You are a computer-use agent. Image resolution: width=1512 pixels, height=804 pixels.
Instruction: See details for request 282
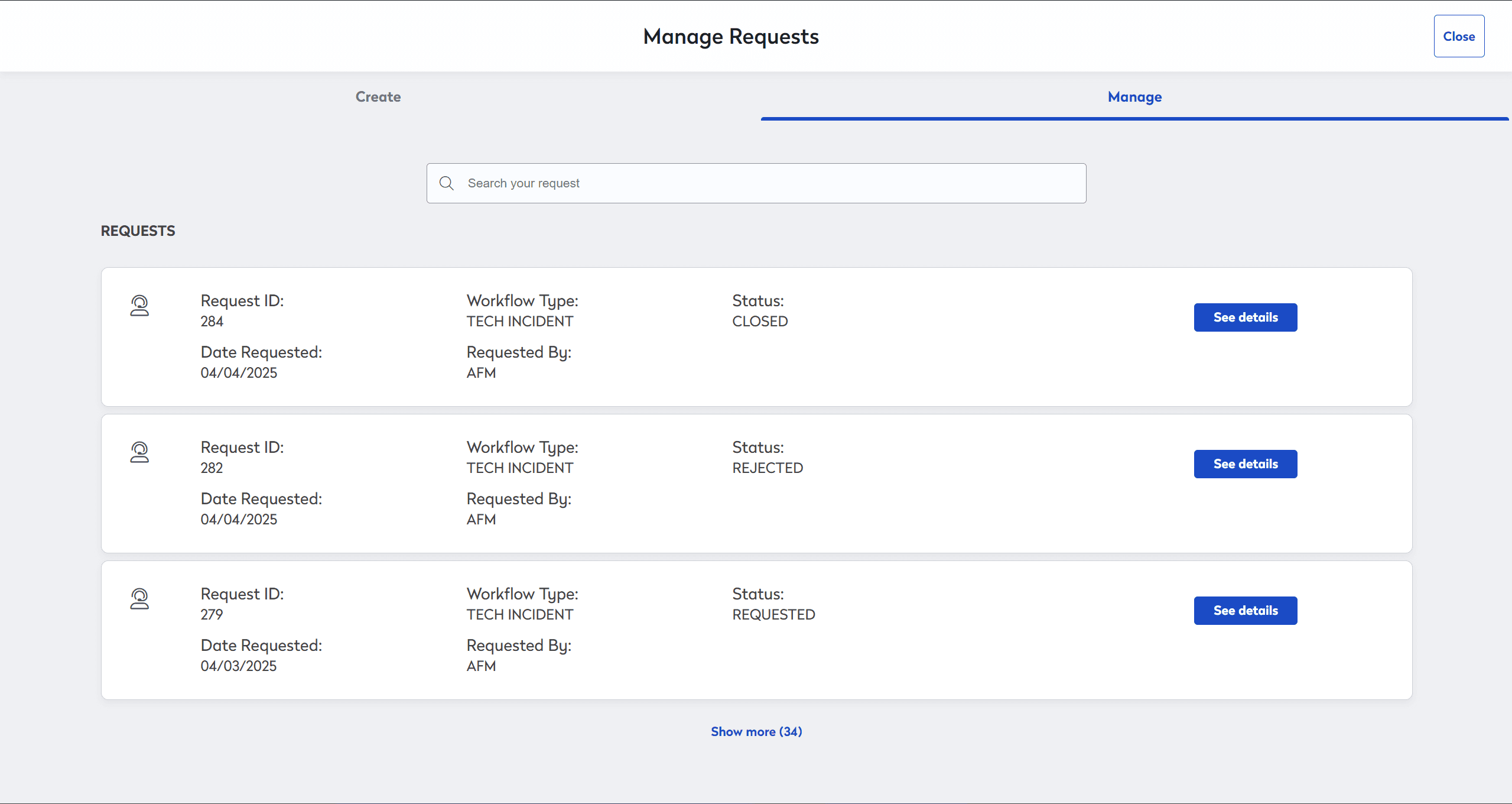click(1246, 464)
